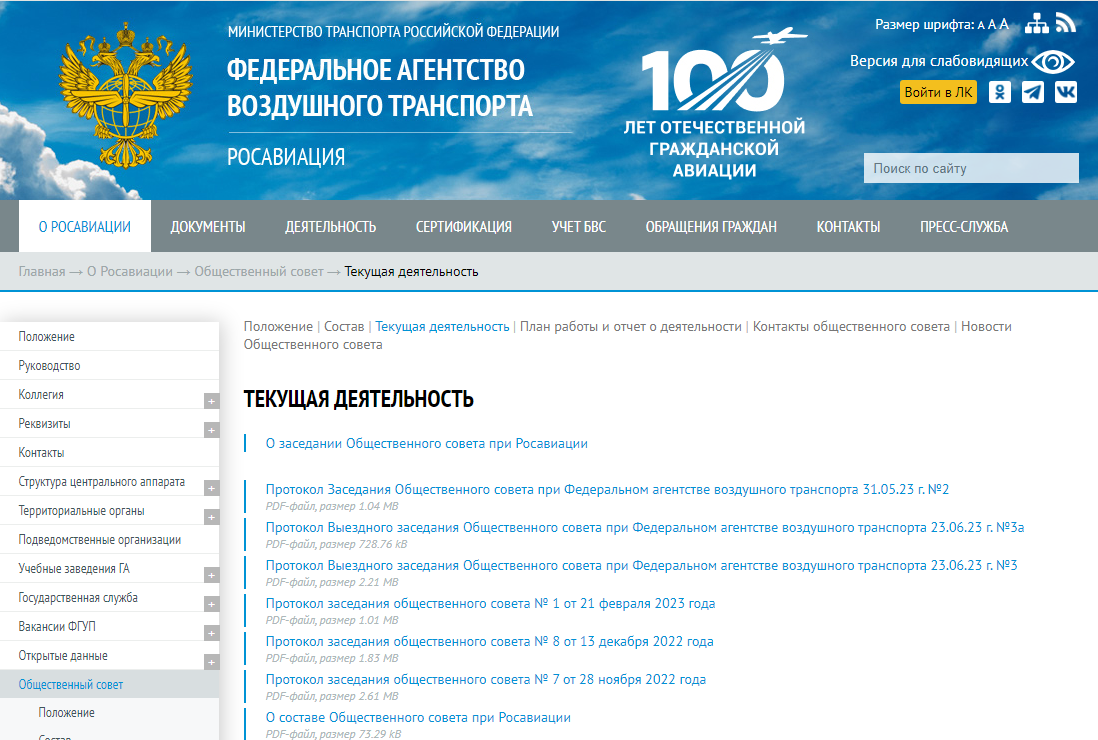The image size is (1098, 740).
Task: Switch to 'Положение' sub-tab above heading
Action: click(278, 326)
